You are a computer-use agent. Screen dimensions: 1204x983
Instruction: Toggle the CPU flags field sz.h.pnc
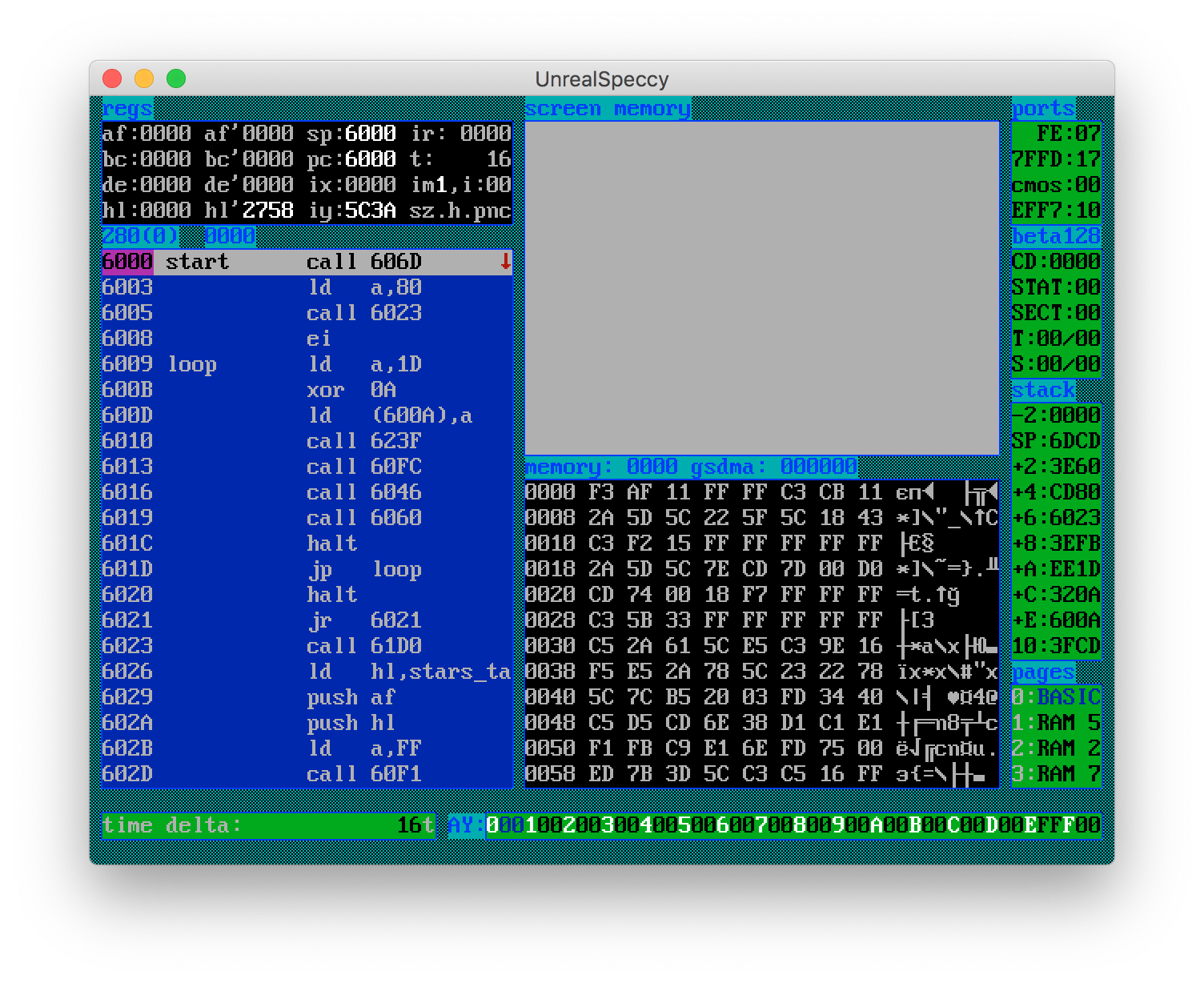[x=460, y=211]
